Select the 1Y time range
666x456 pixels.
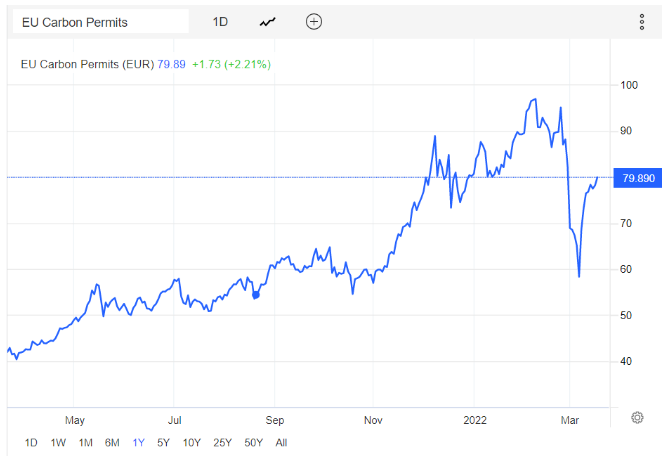[138, 442]
